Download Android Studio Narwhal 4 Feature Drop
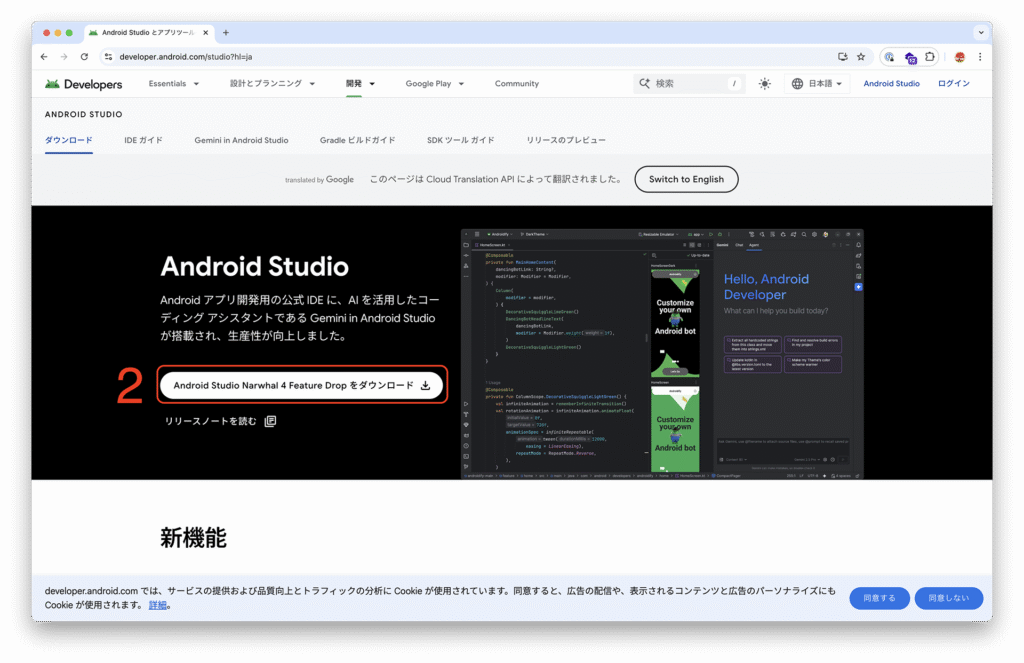1024x663 pixels. 301,385
